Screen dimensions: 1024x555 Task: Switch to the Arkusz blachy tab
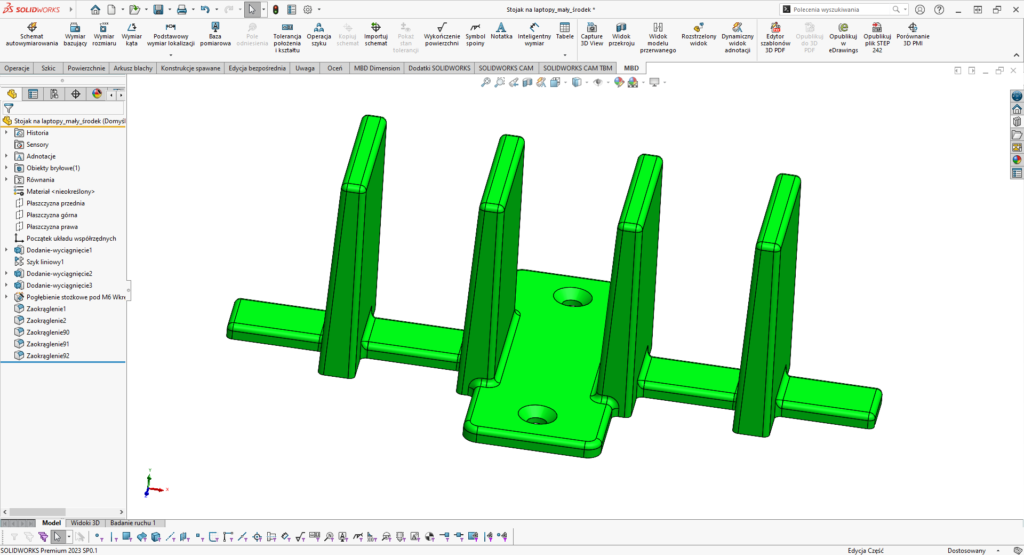(x=131, y=68)
